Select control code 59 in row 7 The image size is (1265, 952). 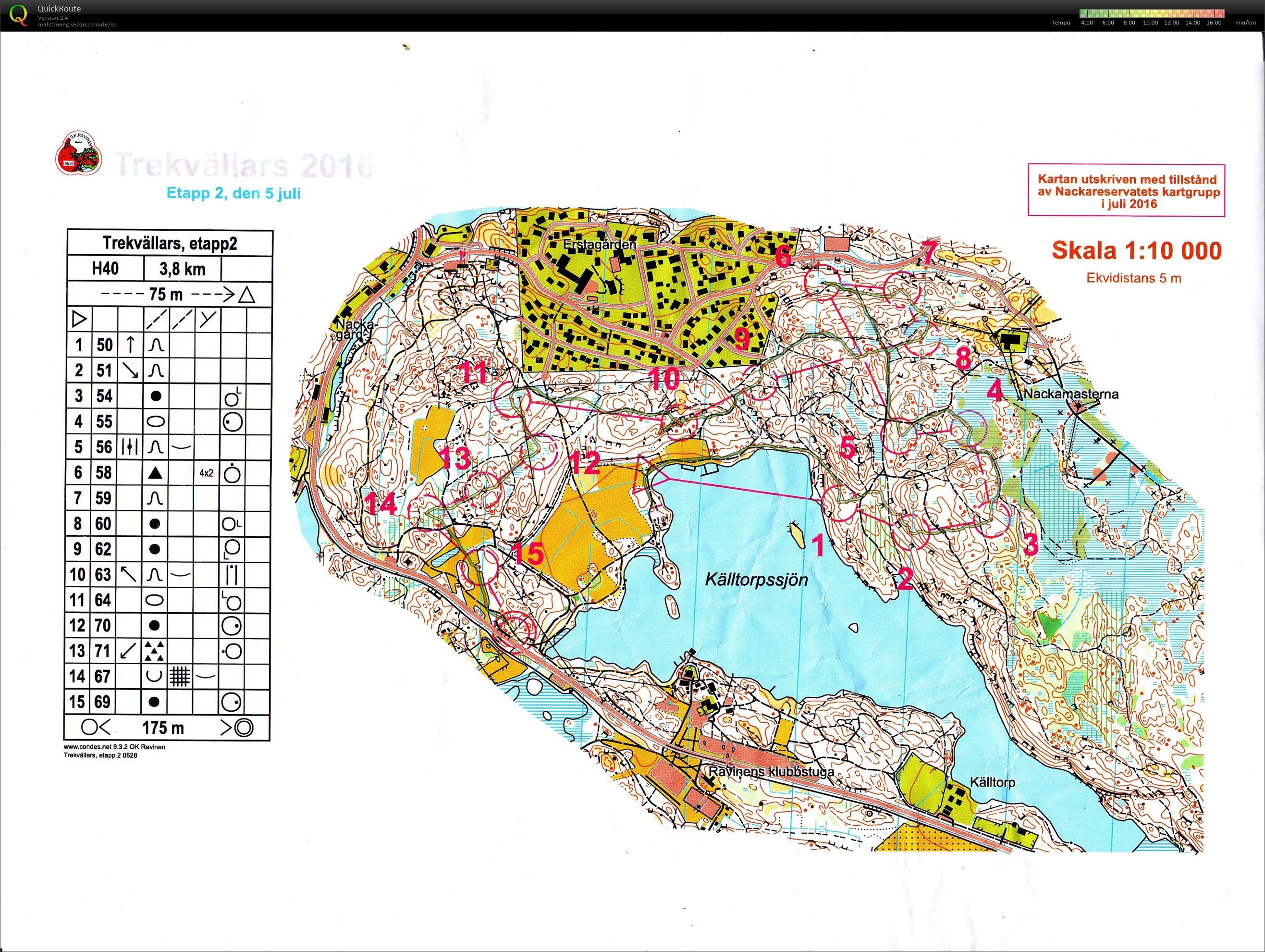104,498
